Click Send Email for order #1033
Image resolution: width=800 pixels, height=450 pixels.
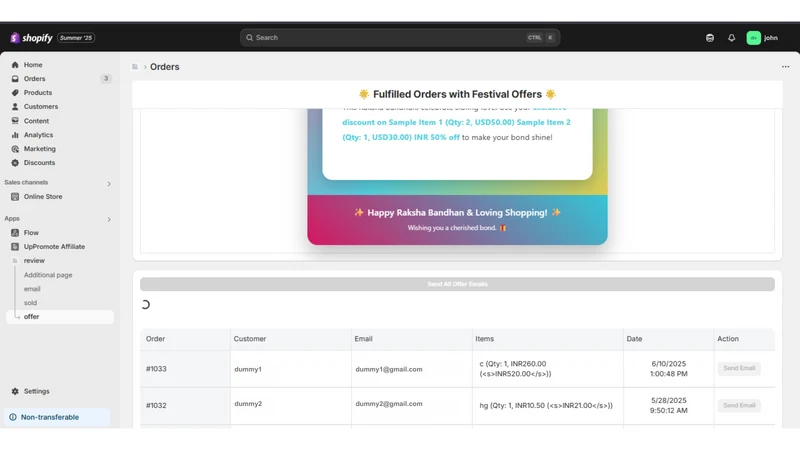tap(739, 368)
